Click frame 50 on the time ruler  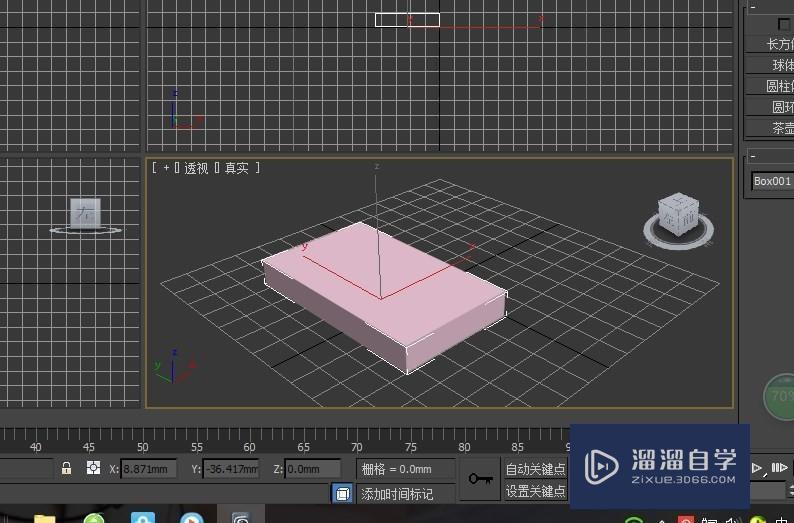click(x=142, y=447)
